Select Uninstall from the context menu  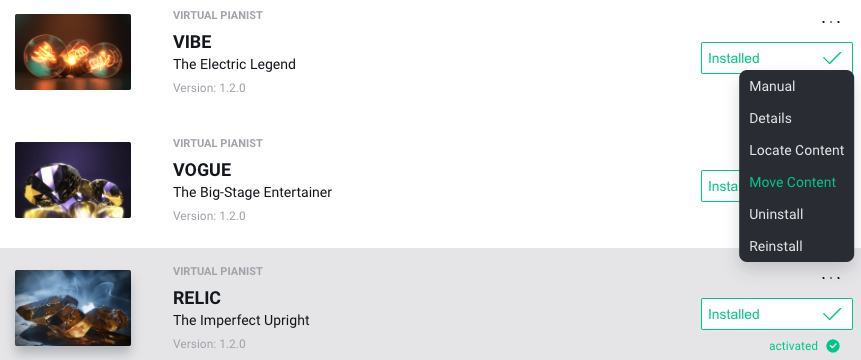pos(776,213)
